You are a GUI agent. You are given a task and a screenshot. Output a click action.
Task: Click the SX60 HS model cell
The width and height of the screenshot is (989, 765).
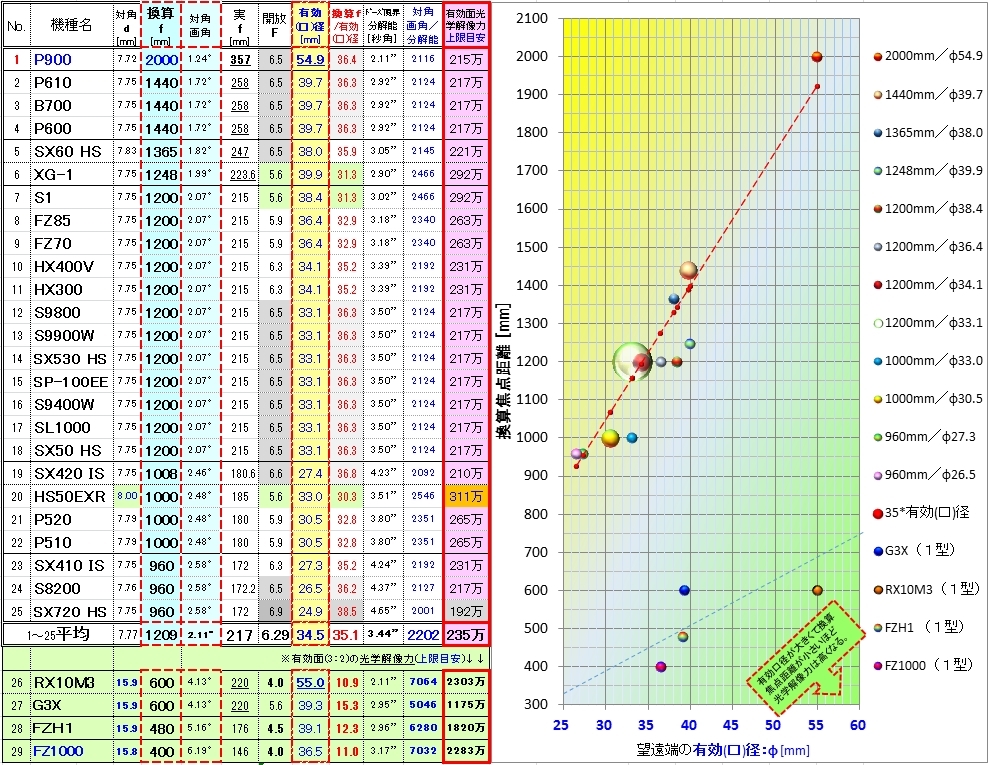[x=71, y=152]
